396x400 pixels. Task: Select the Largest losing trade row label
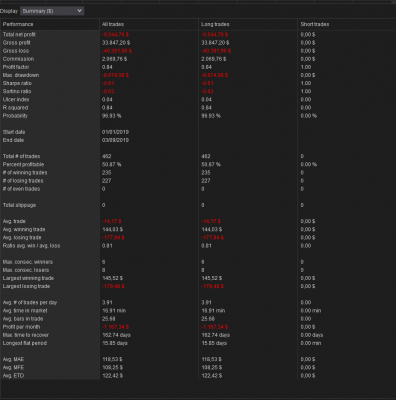[x=26, y=286]
